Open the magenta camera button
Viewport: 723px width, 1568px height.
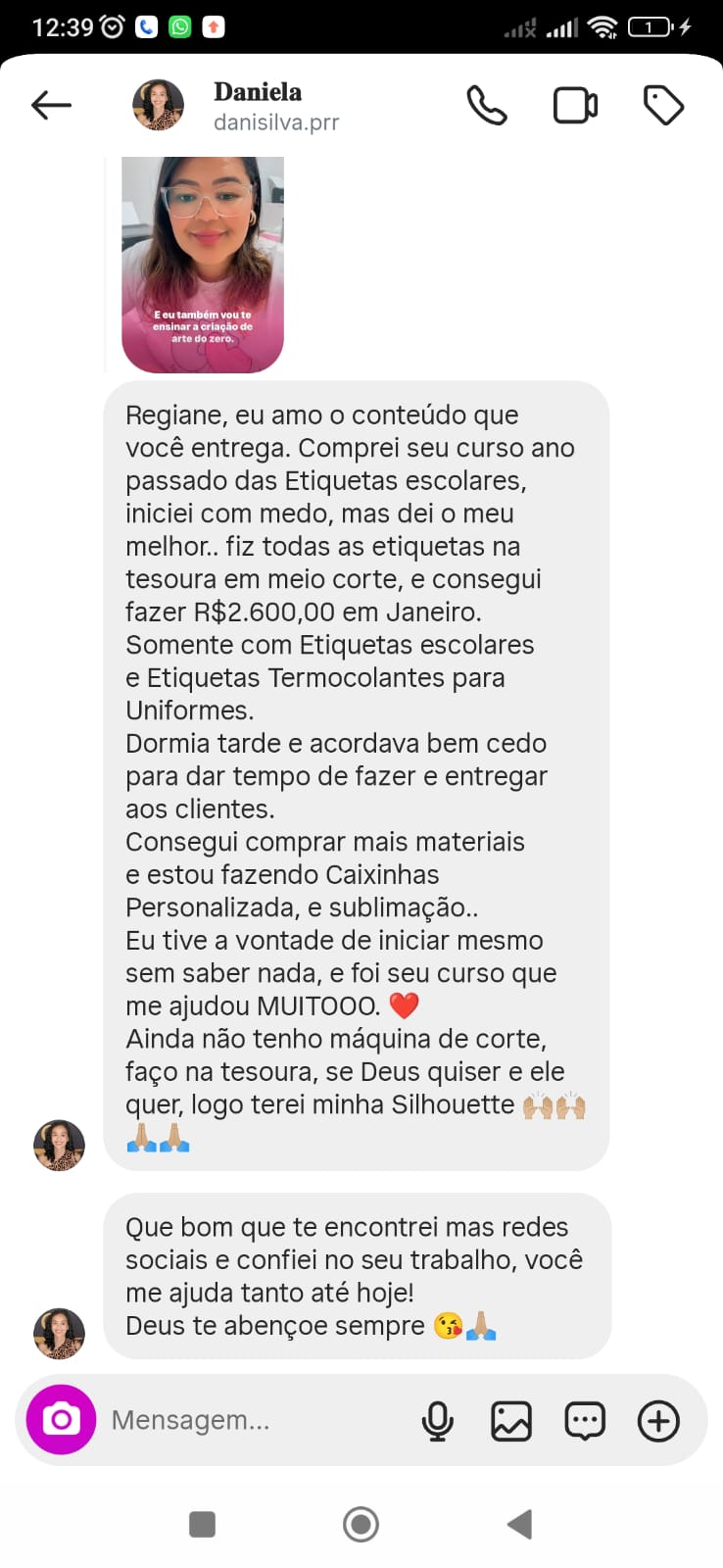[x=61, y=1419]
